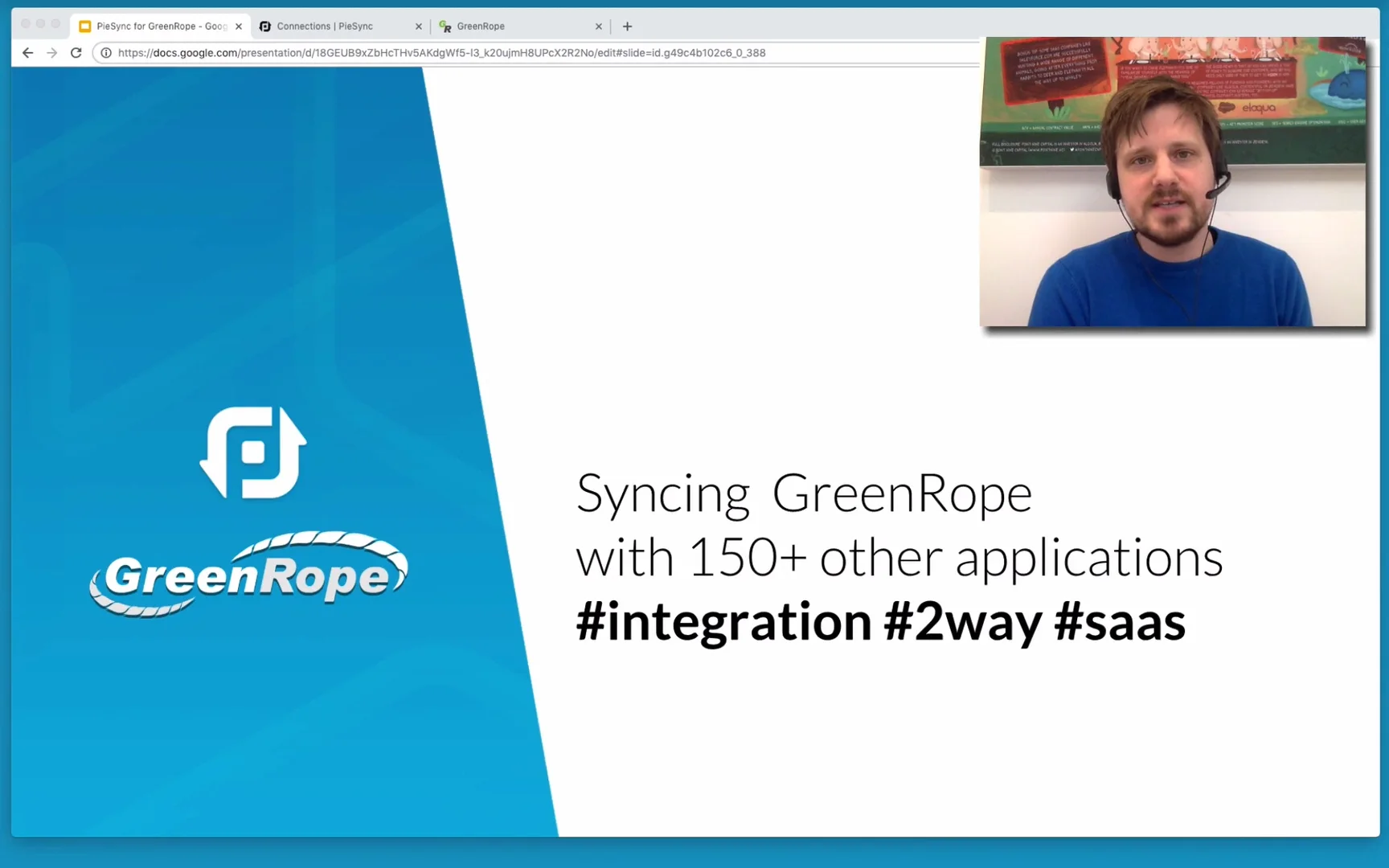The height and width of the screenshot is (868, 1389).
Task: Click the address bar URL
Action: [x=440, y=52]
